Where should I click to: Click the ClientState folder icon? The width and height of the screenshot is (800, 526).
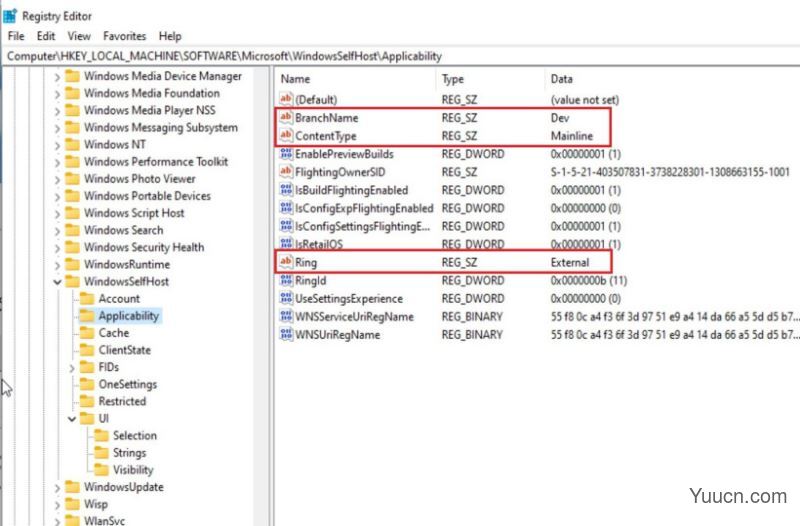(x=87, y=350)
